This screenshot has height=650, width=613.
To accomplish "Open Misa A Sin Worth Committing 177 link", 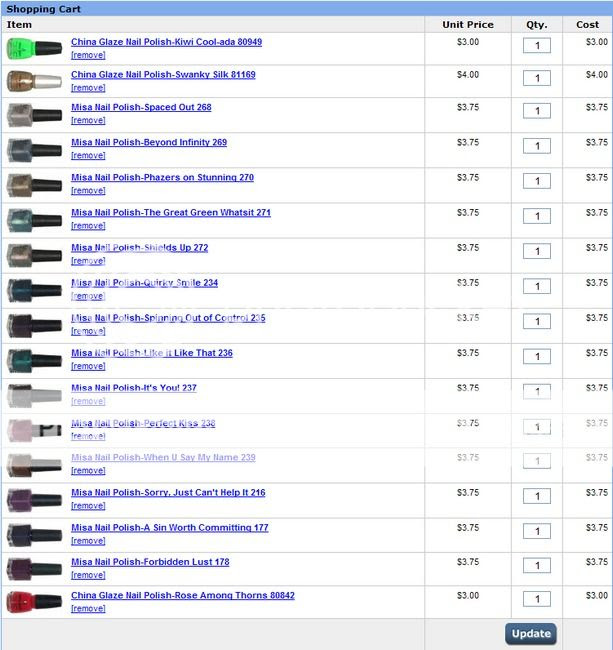I will pos(170,528).
